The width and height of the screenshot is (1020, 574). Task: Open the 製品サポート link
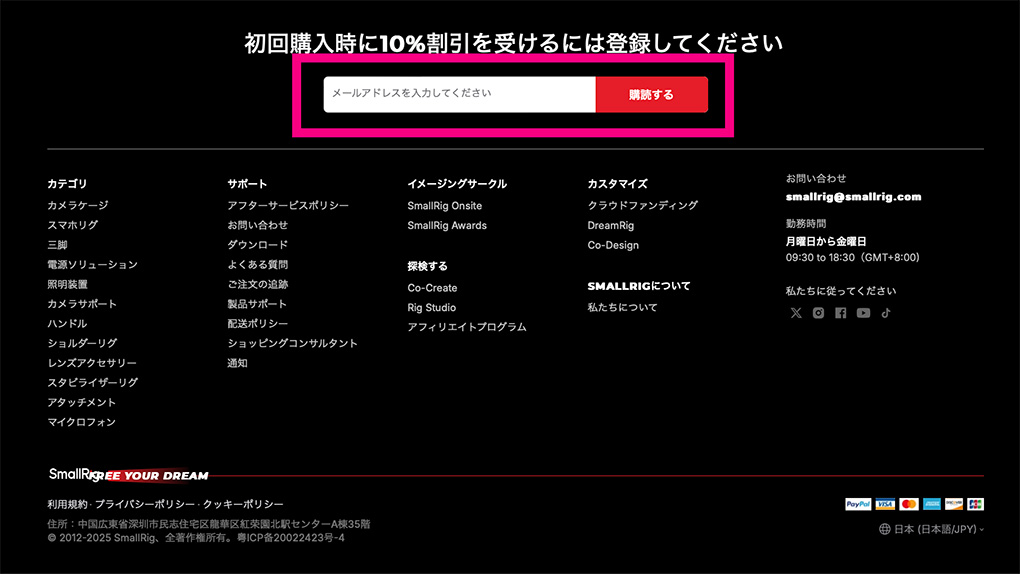pyautogui.click(x=257, y=303)
